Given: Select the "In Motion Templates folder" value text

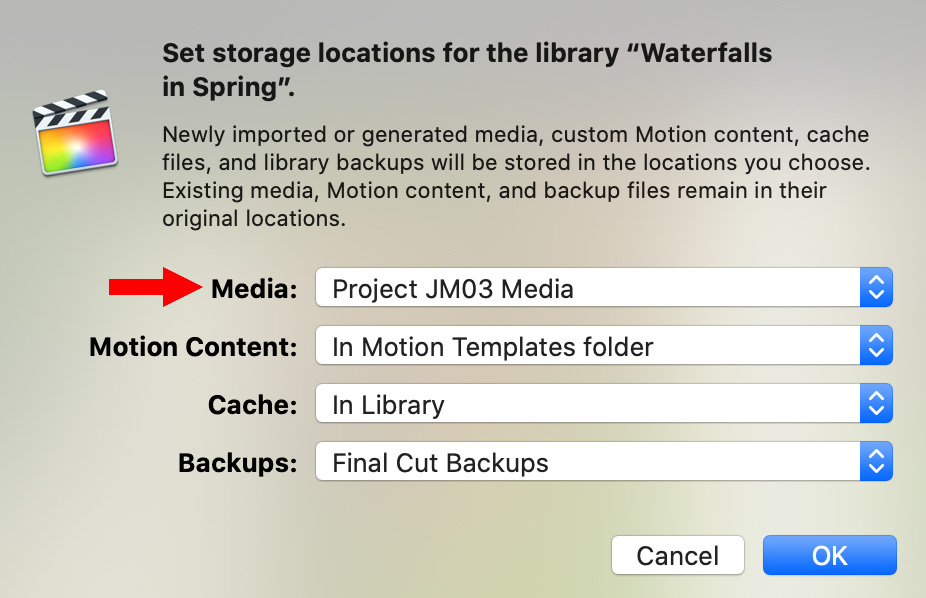Looking at the screenshot, I should coord(493,347).
